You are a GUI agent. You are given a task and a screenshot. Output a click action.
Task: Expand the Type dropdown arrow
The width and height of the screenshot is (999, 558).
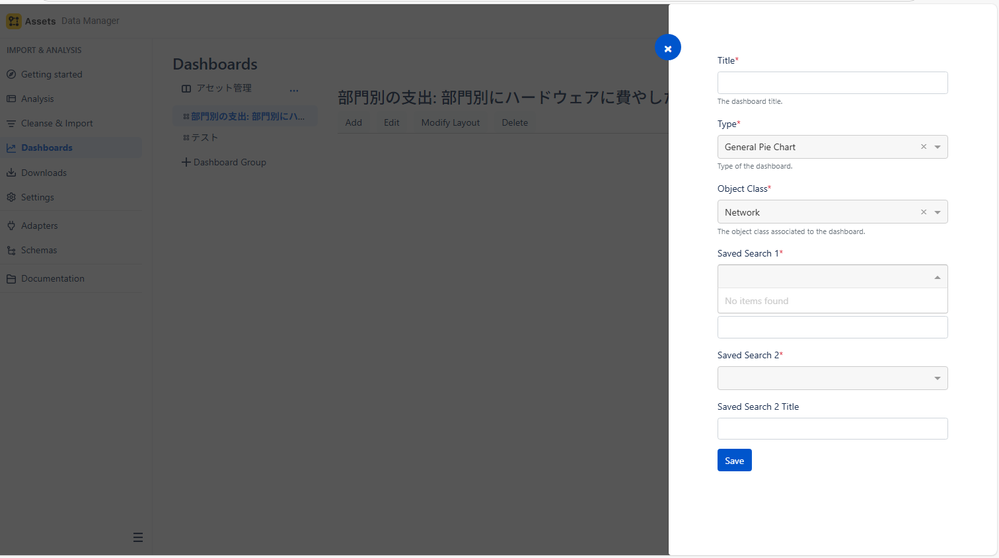pos(937,147)
